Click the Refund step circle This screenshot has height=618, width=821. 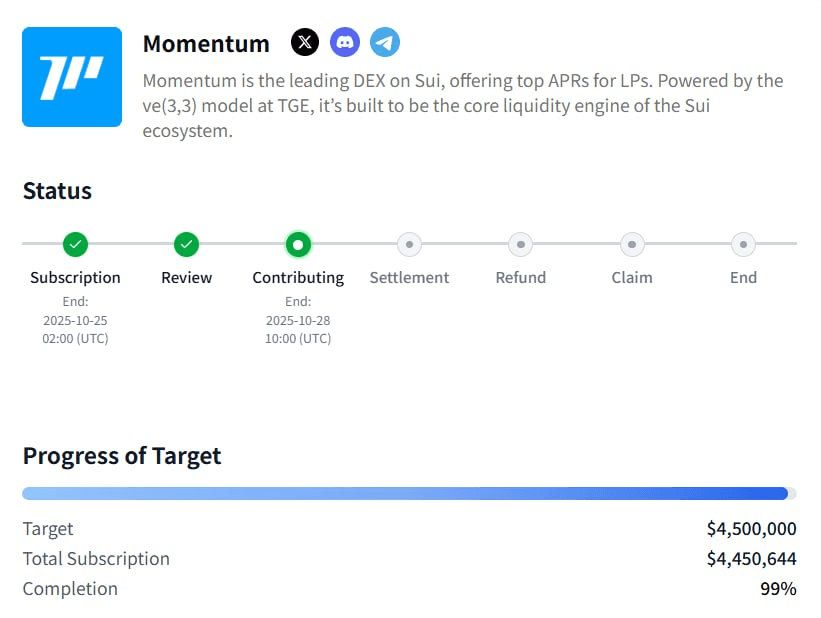pos(520,243)
